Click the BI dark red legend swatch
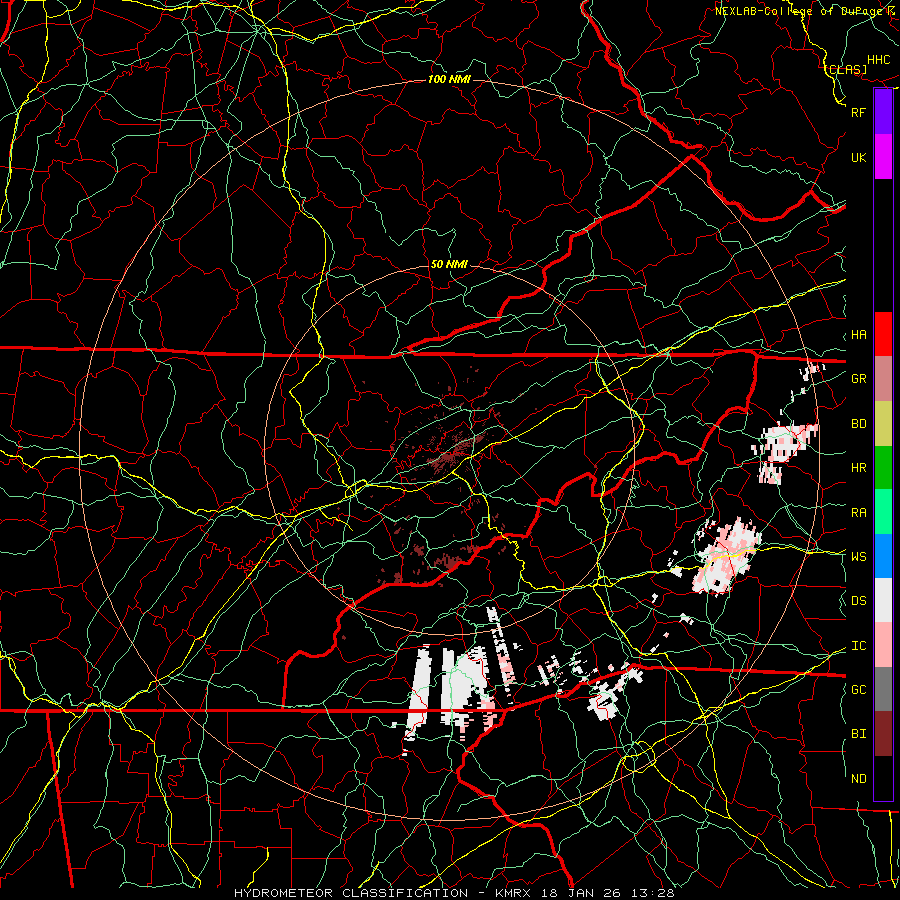900x900 pixels. (883, 734)
